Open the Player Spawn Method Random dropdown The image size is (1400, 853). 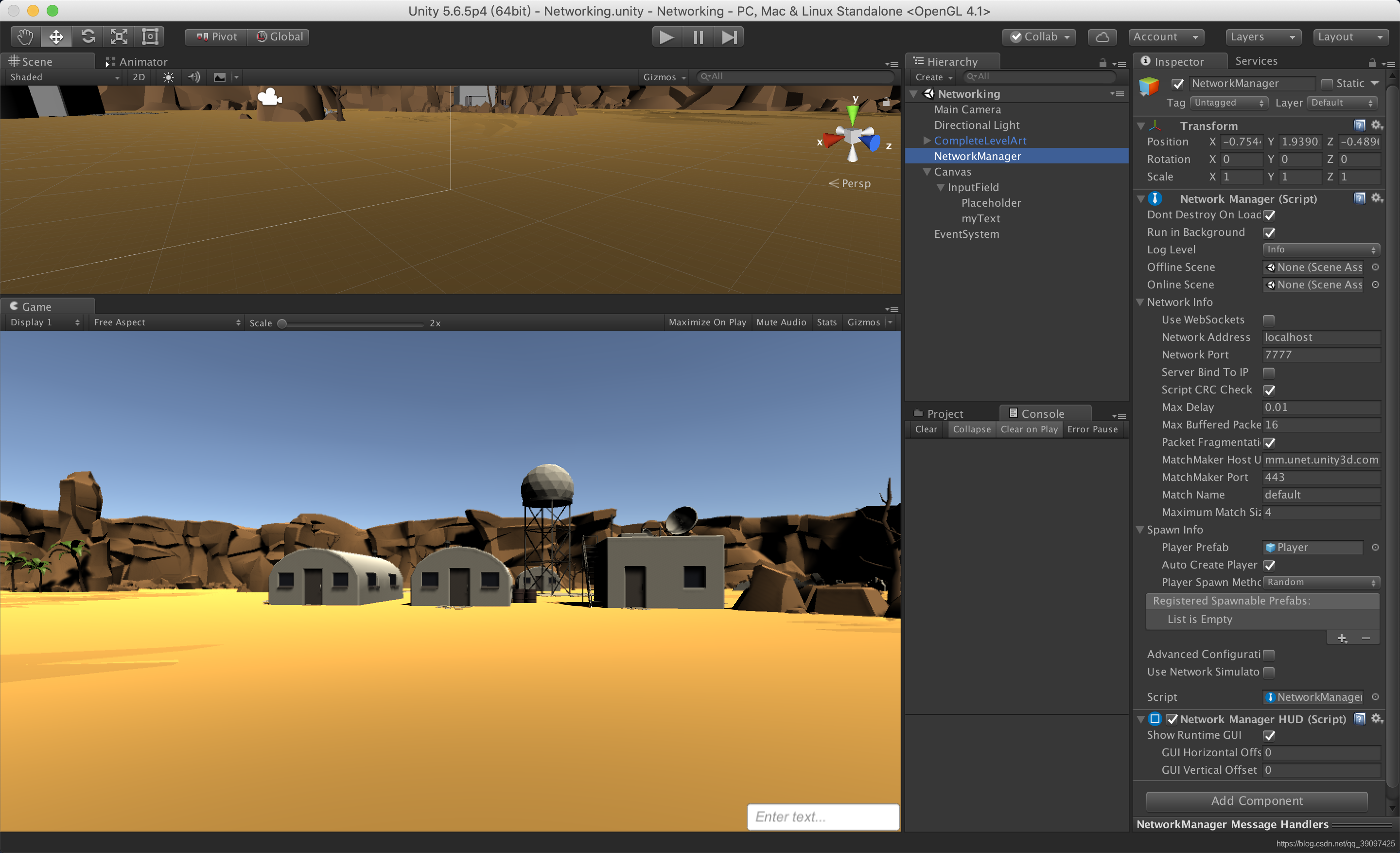(x=1321, y=582)
